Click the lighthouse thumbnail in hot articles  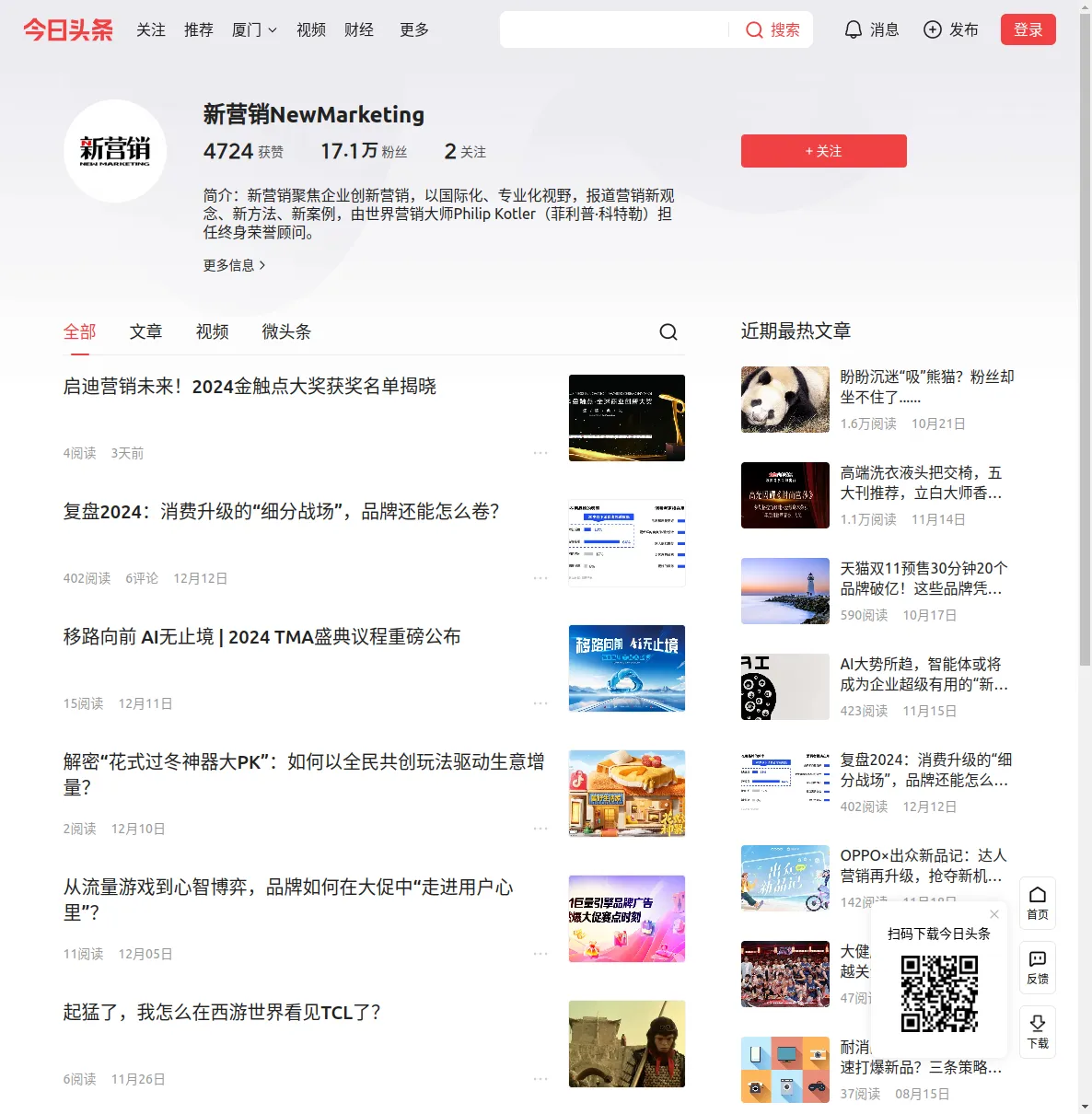pyautogui.click(x=785, y=591)
